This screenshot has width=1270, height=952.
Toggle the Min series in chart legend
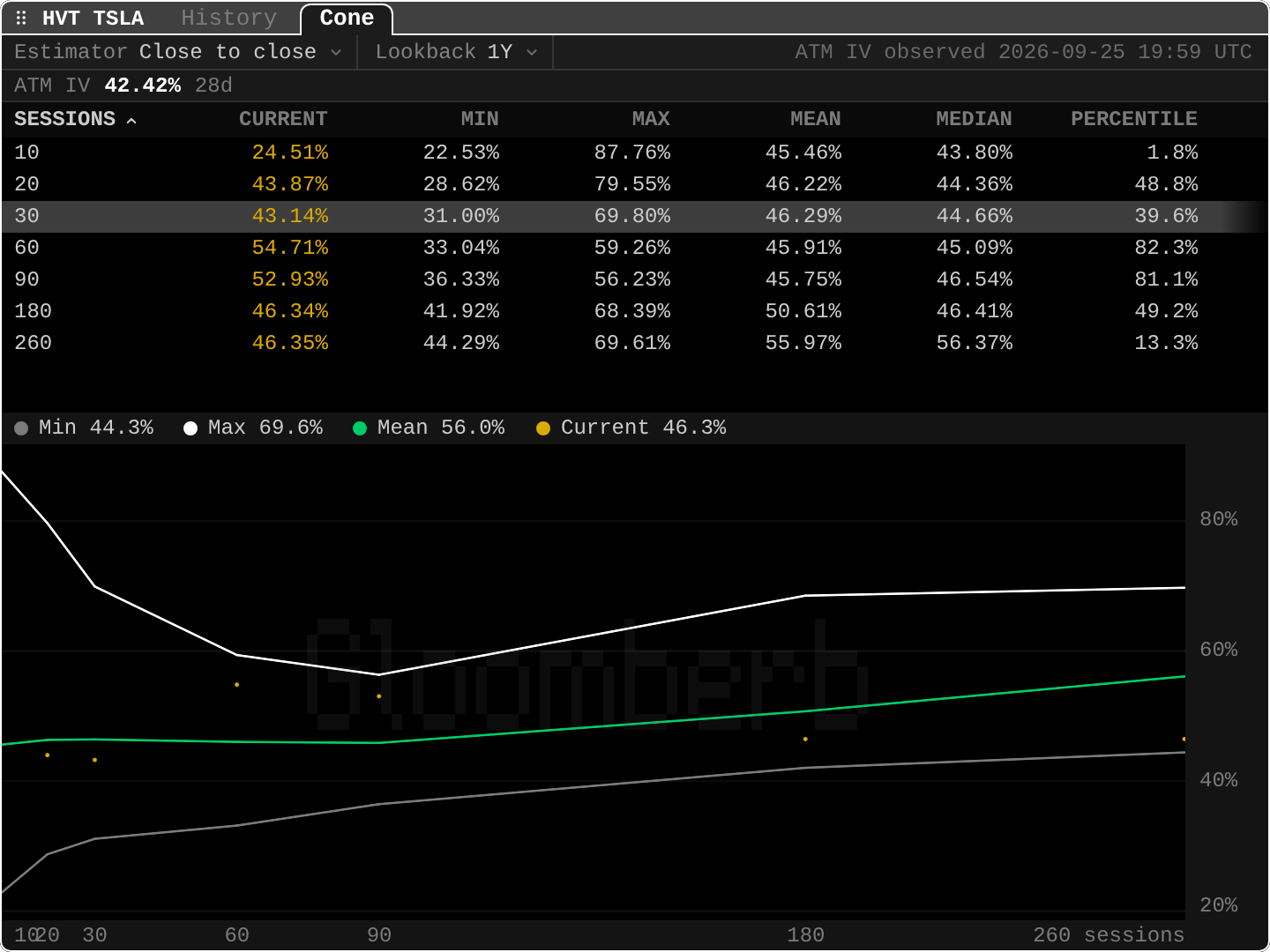tap(85, 428)
